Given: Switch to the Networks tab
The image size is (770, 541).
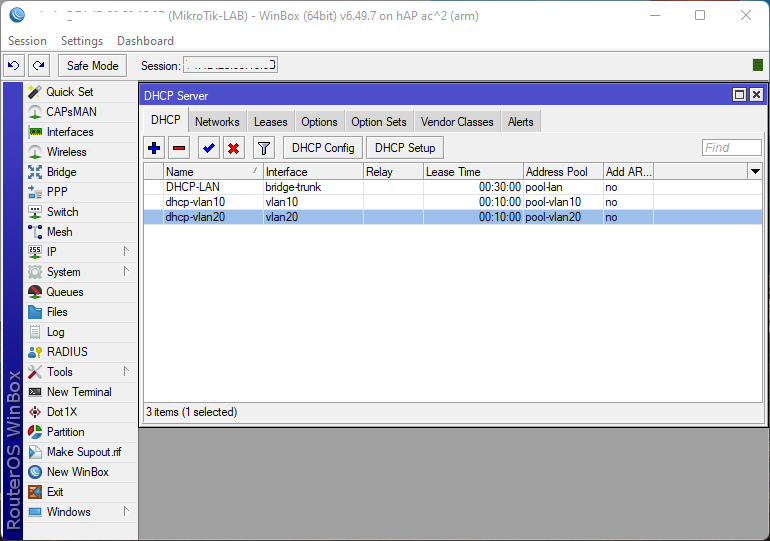Looking at the screenshot, I should (217, 122).
